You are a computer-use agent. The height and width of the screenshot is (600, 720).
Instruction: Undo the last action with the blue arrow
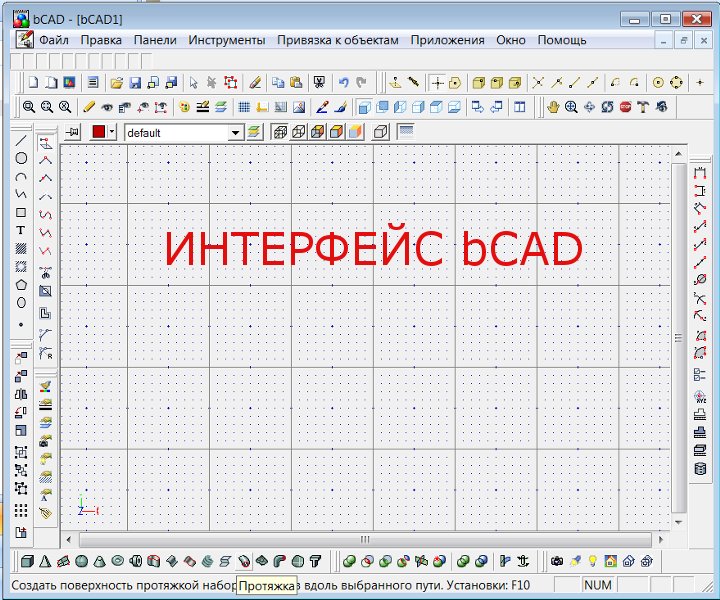point(343,83)
